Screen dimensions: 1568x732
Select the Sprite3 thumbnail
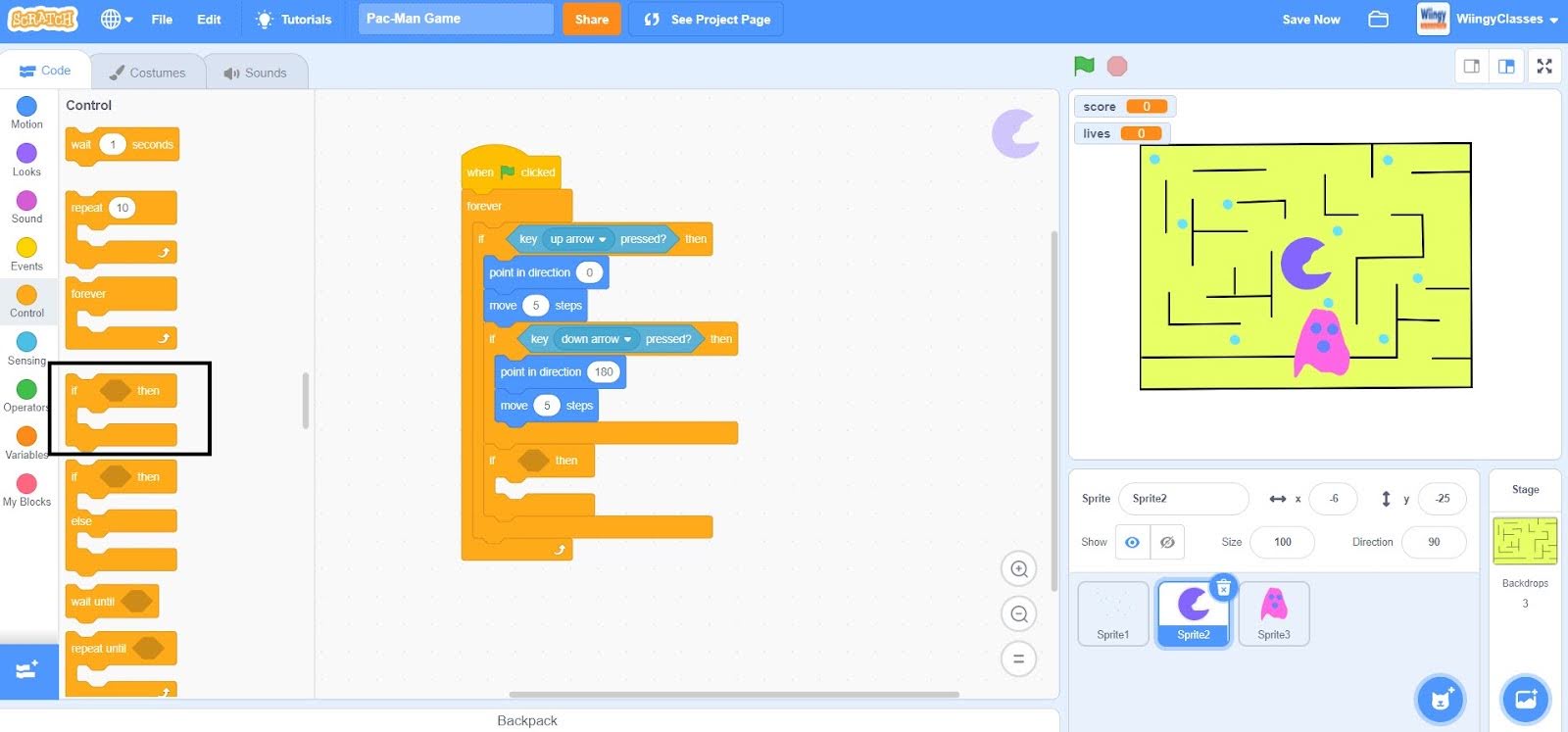(x=1273, y=612)
